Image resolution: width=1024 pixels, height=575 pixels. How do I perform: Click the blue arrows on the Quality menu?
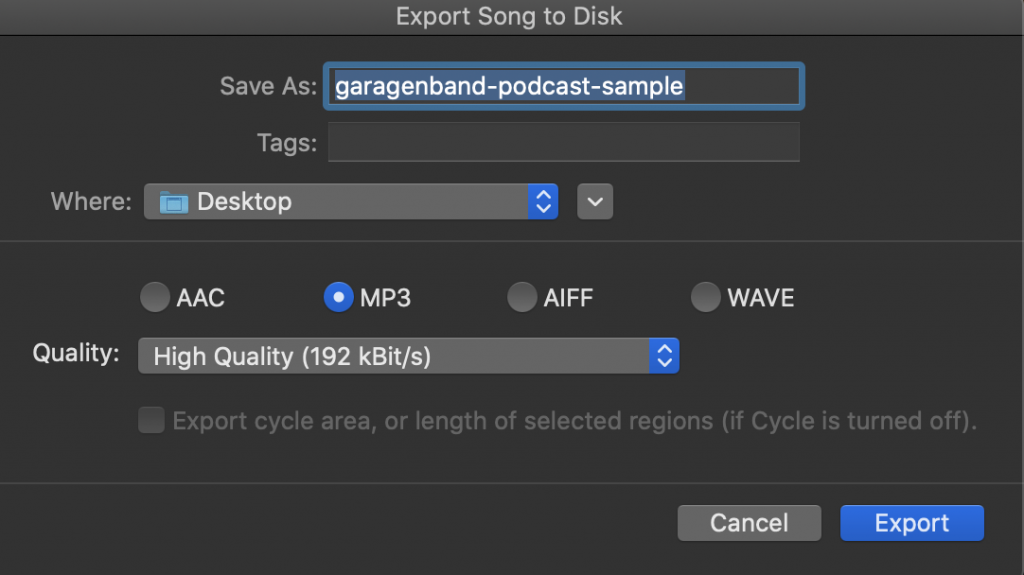(x=664, y=356)
